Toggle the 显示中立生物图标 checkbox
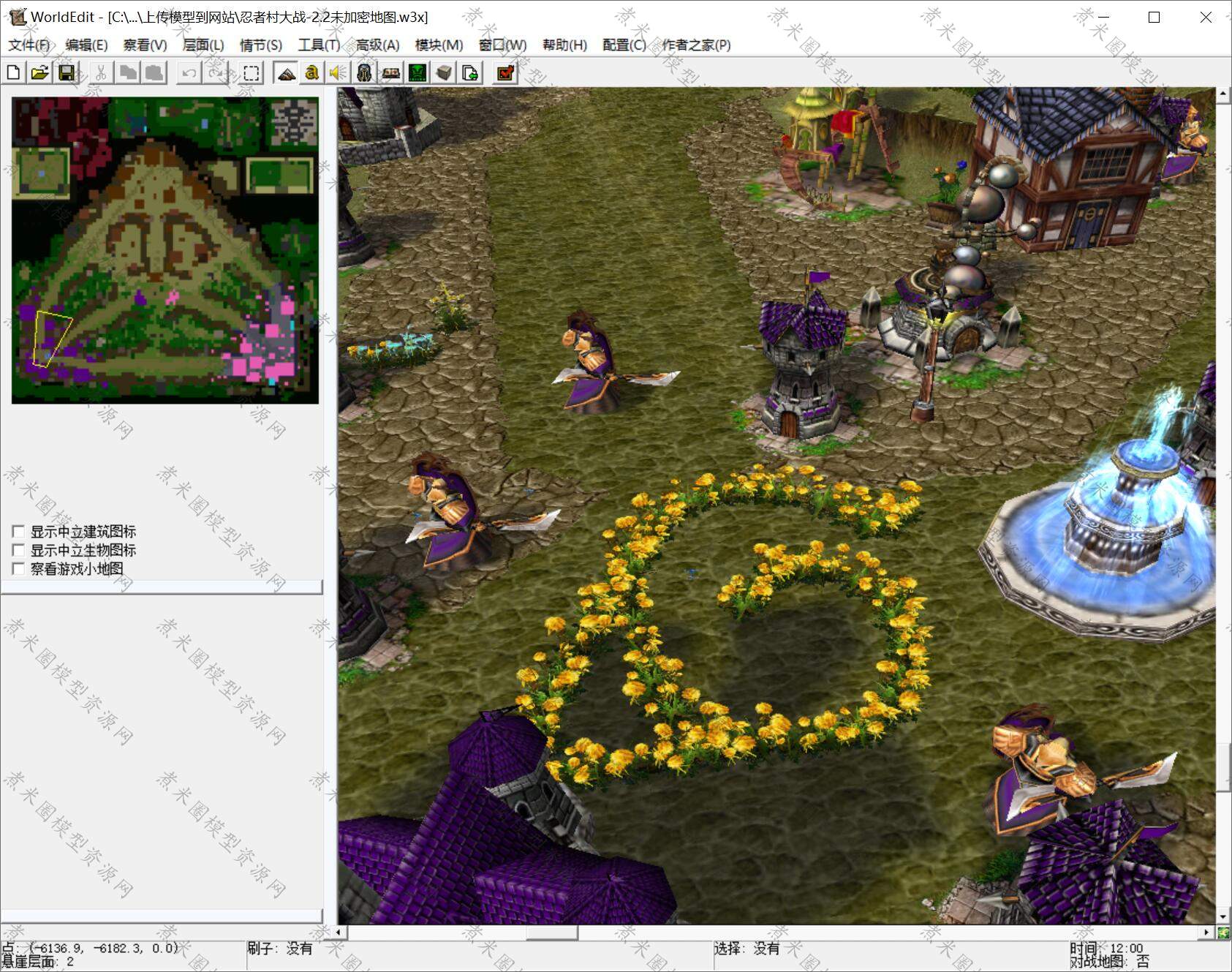The image size is (1232, 972). [x=19, y=550]
